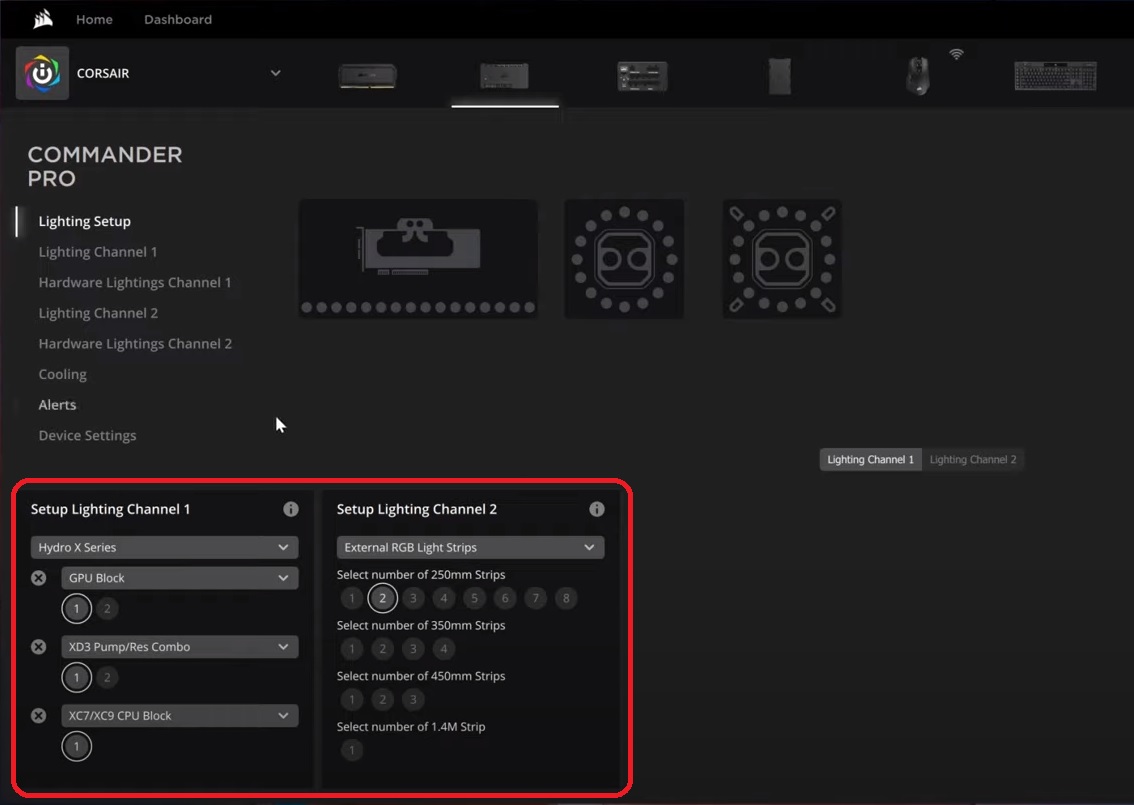Click the XD3 pump preview thumbnail

tap(624, 258)
